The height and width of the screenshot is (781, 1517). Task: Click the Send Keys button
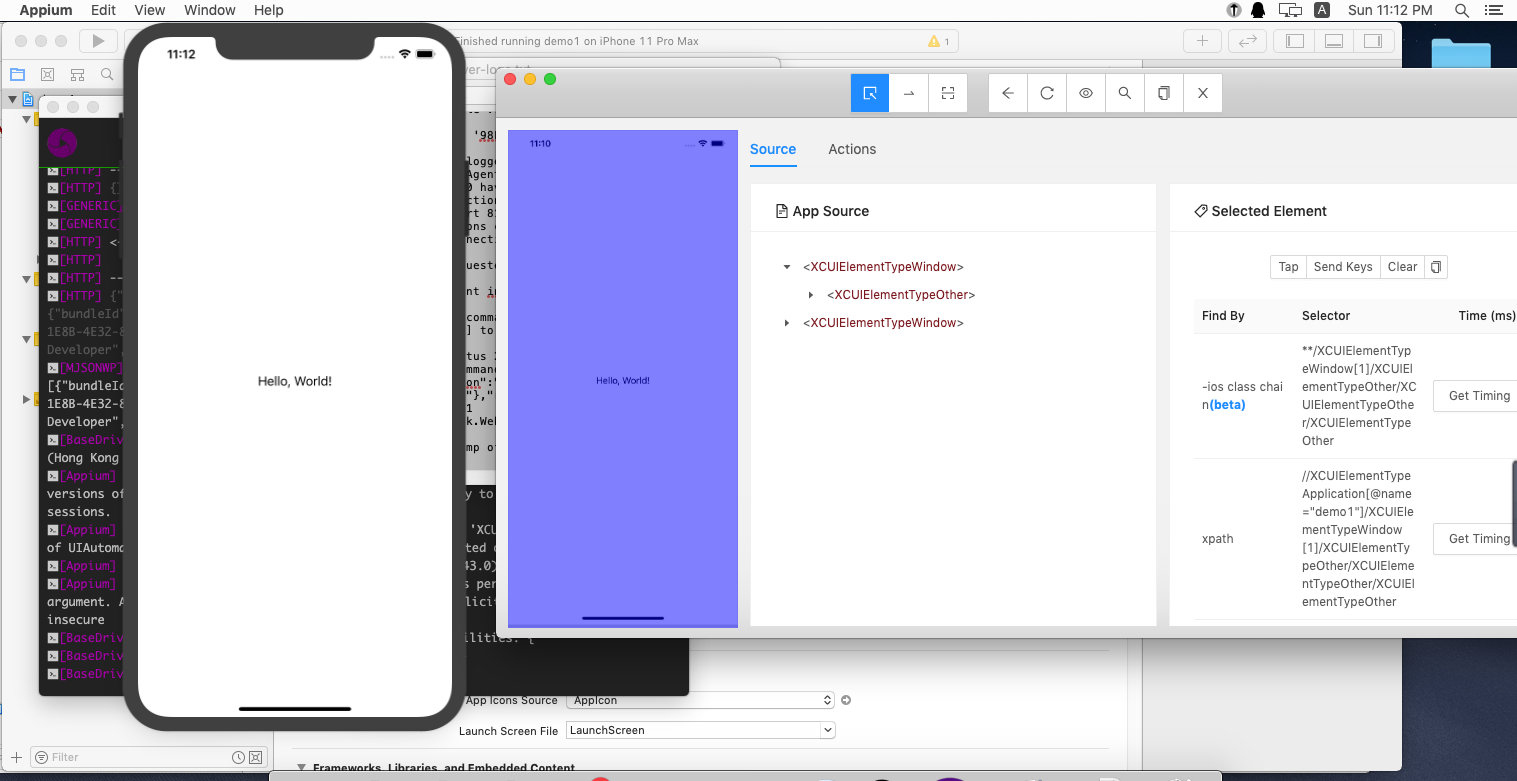tap(1343, 267)
